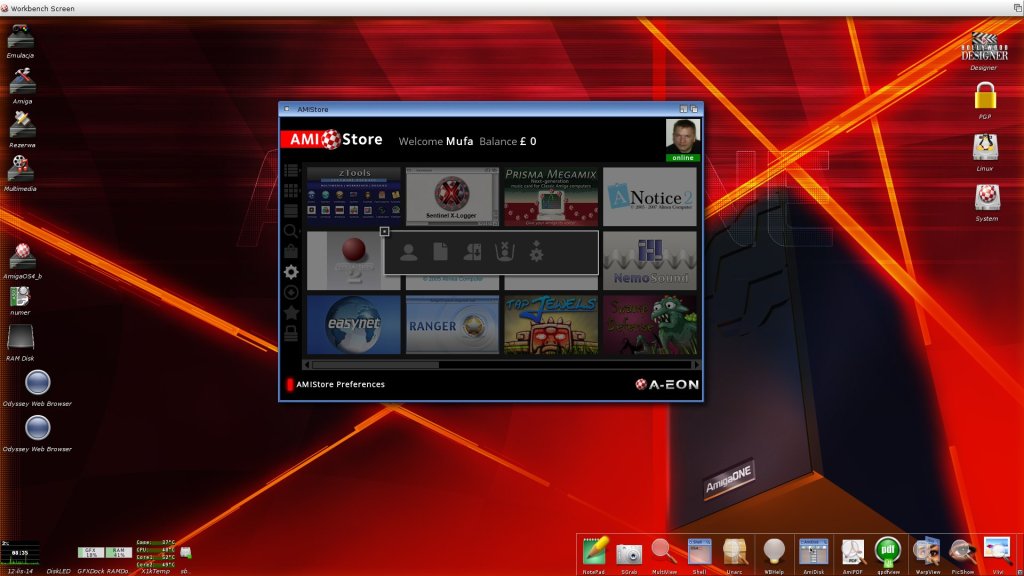Open the numer desktop icon
This screenshot has width=1024, height=576.
coord(20,301)
